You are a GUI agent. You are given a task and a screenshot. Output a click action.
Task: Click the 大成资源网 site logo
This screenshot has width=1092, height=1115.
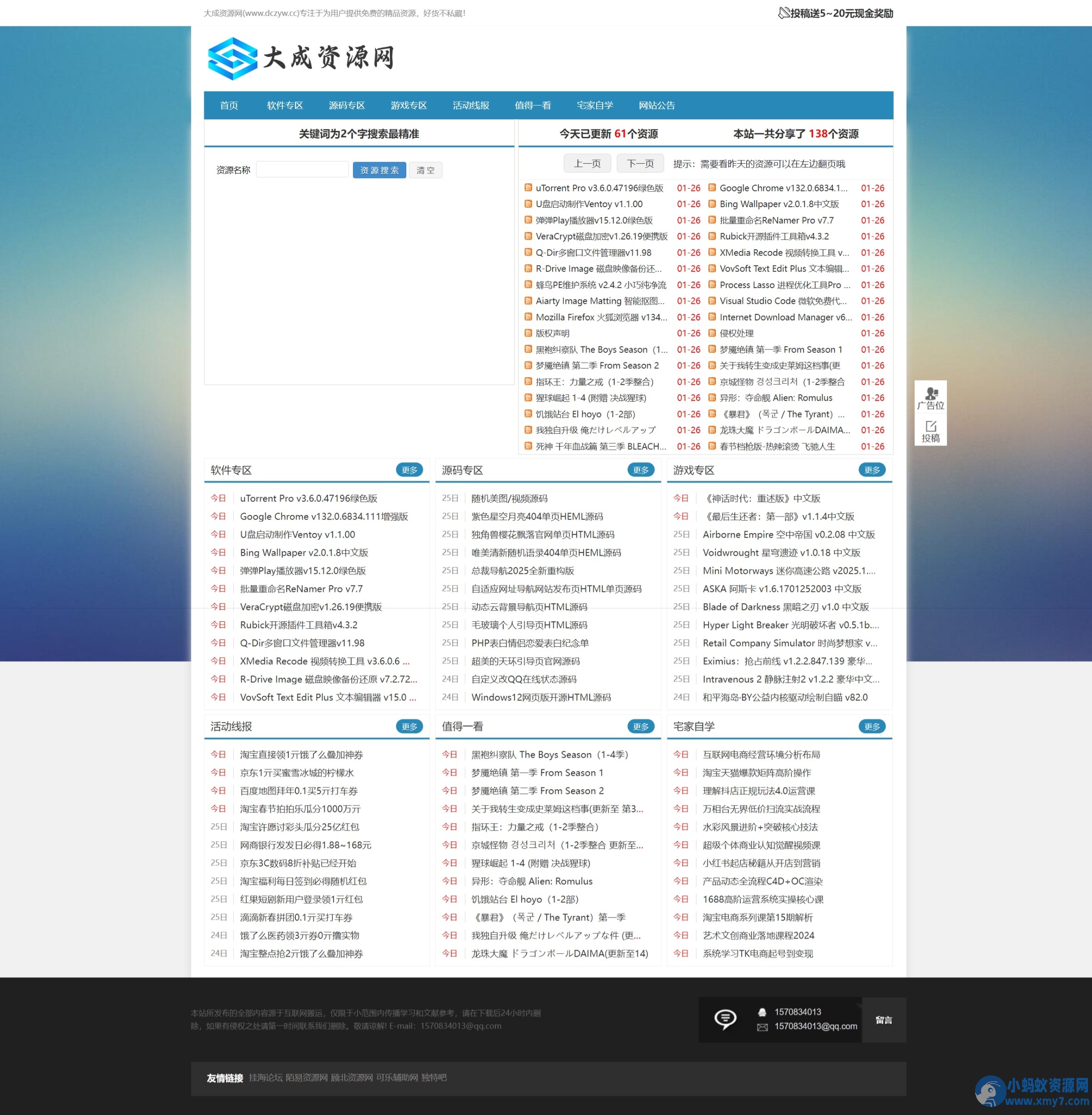tap(301, 58)
